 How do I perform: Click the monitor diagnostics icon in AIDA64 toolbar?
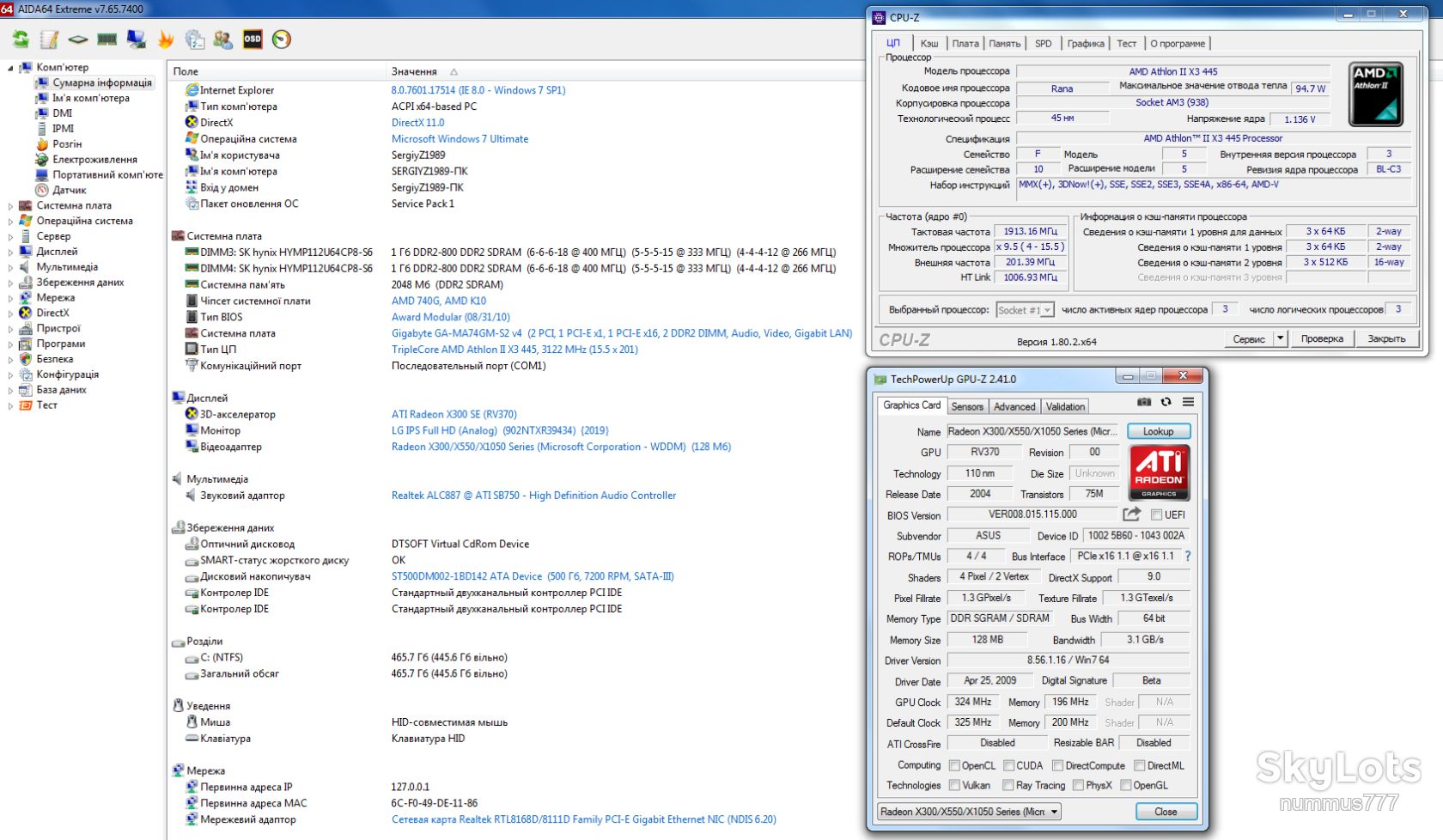coord(136,40)
